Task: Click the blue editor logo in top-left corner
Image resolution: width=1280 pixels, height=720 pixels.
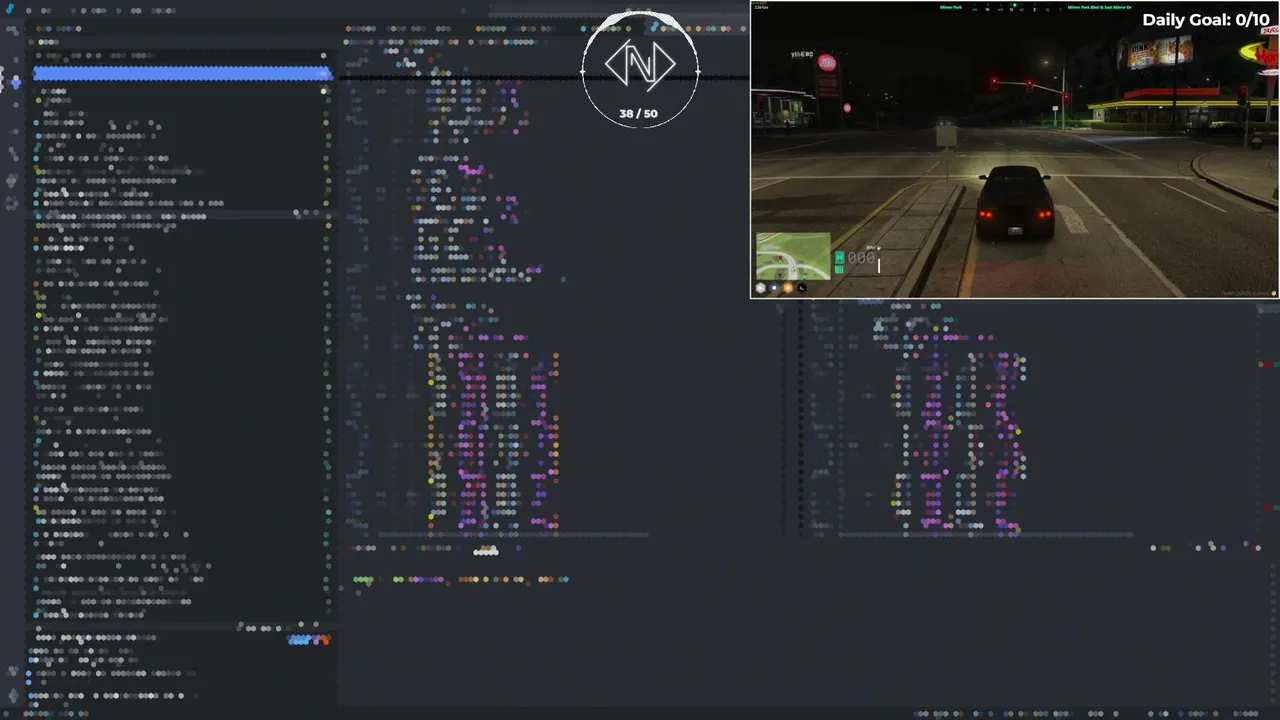Action: click(x=10, y=8)
